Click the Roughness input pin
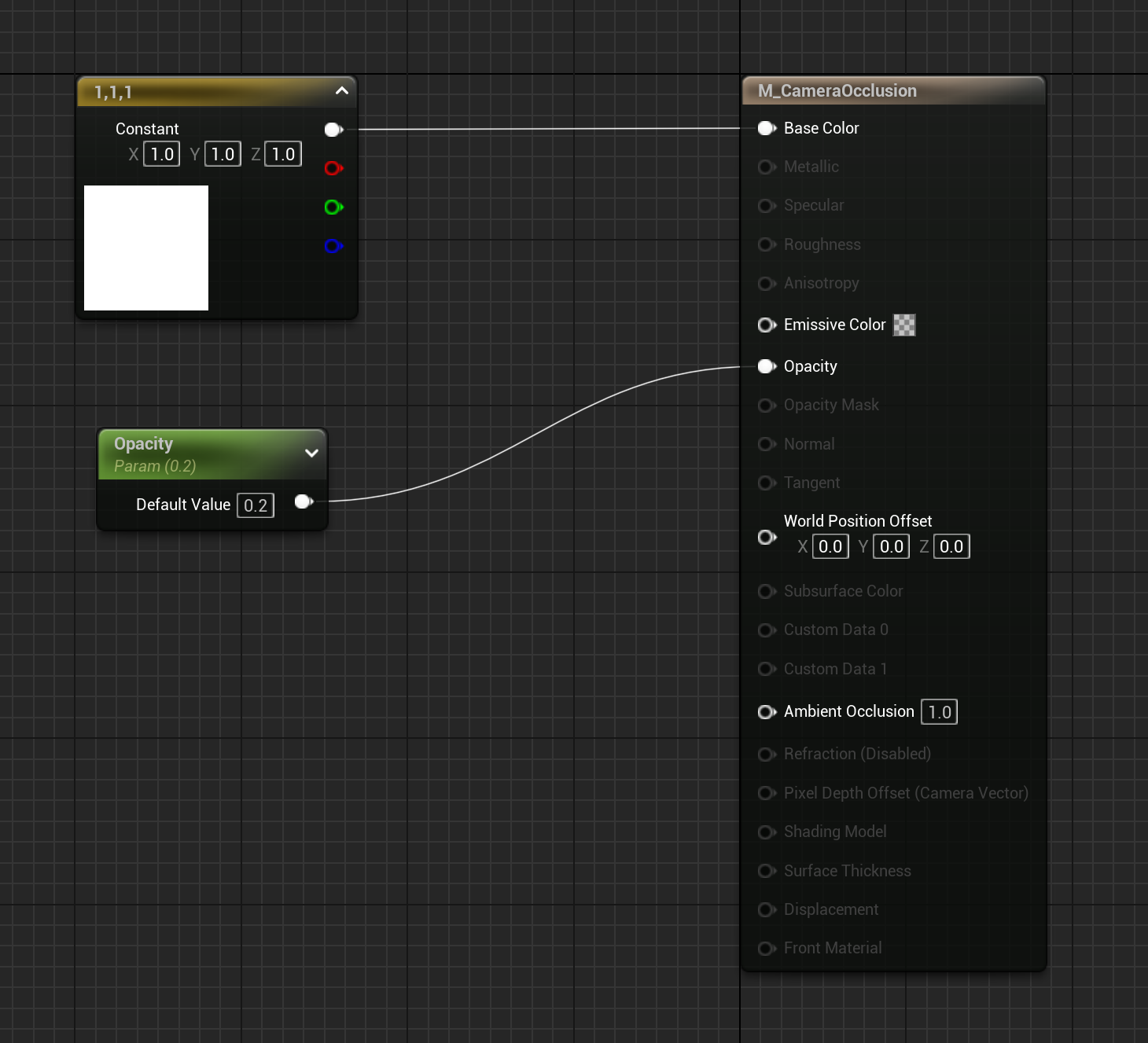 [x=767, y=244]
